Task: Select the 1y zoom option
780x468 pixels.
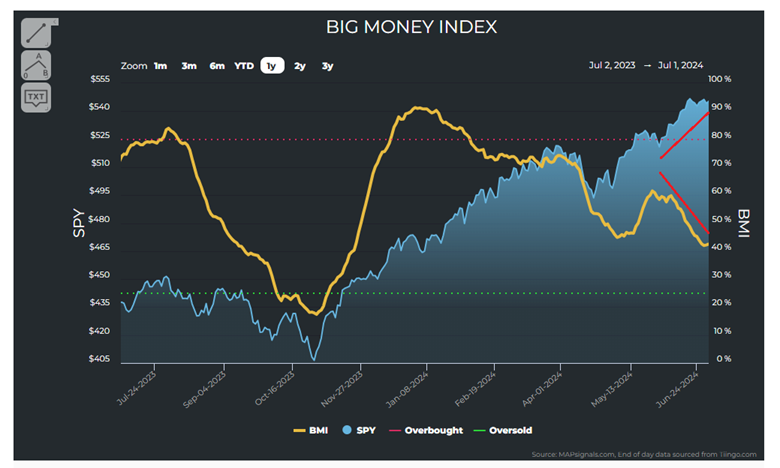Action: click(271, 66)
